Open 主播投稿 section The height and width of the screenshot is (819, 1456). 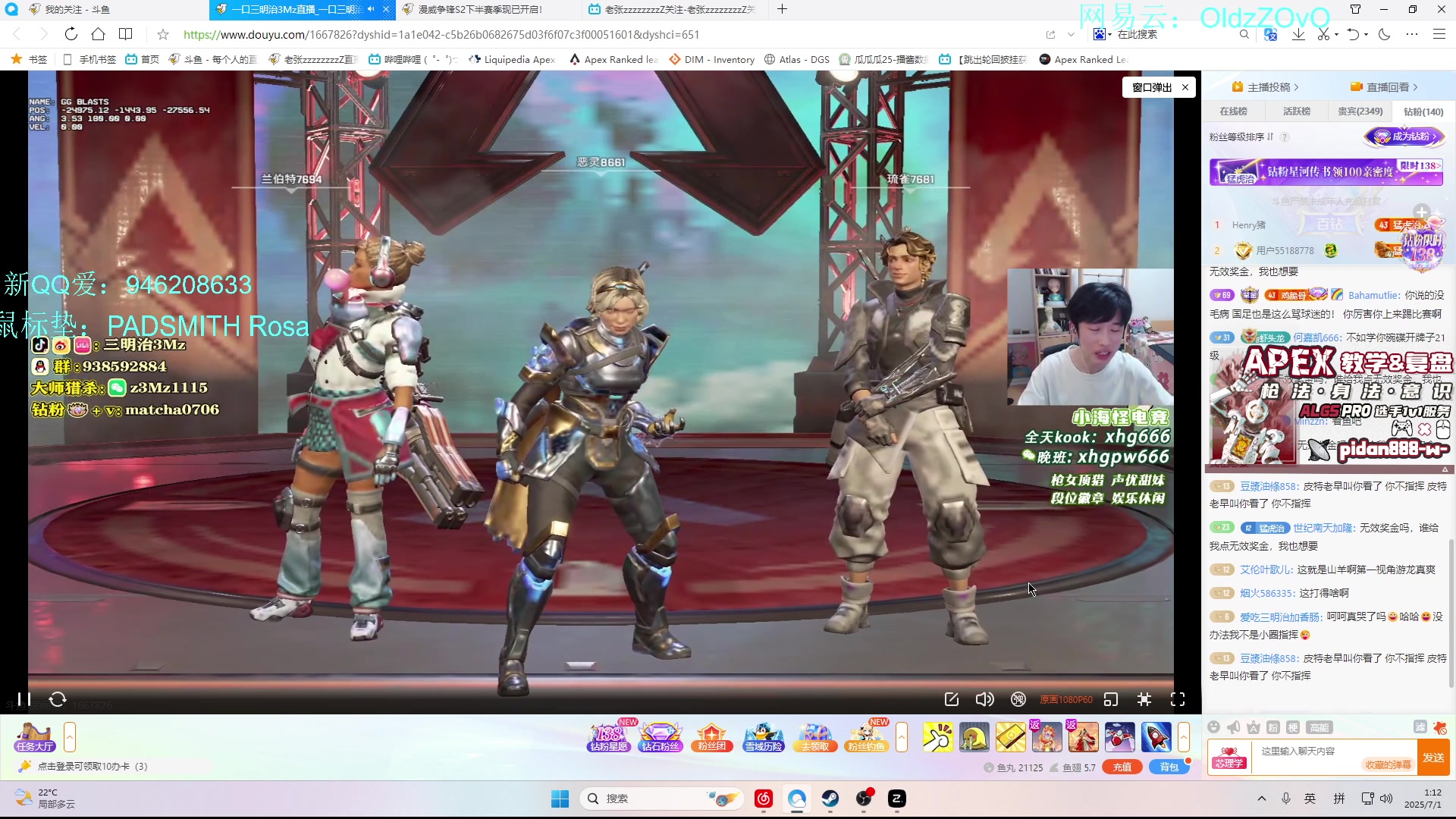(x=1265, y=87)
